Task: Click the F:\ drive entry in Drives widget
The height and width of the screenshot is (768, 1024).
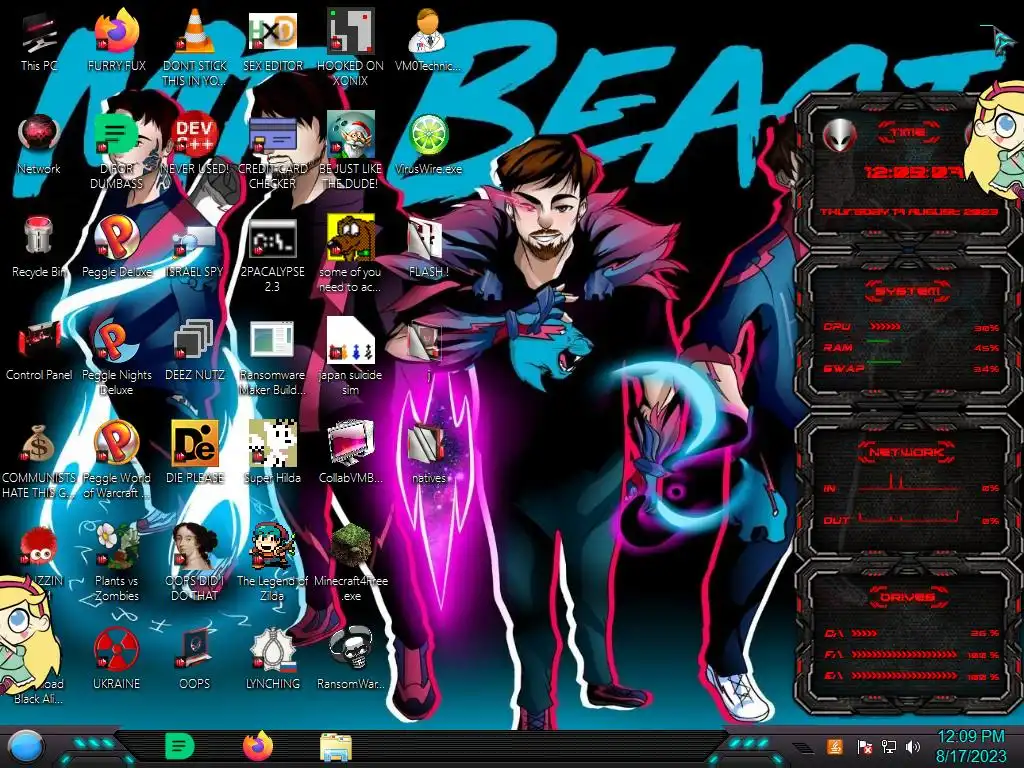Action: point(911,654)
